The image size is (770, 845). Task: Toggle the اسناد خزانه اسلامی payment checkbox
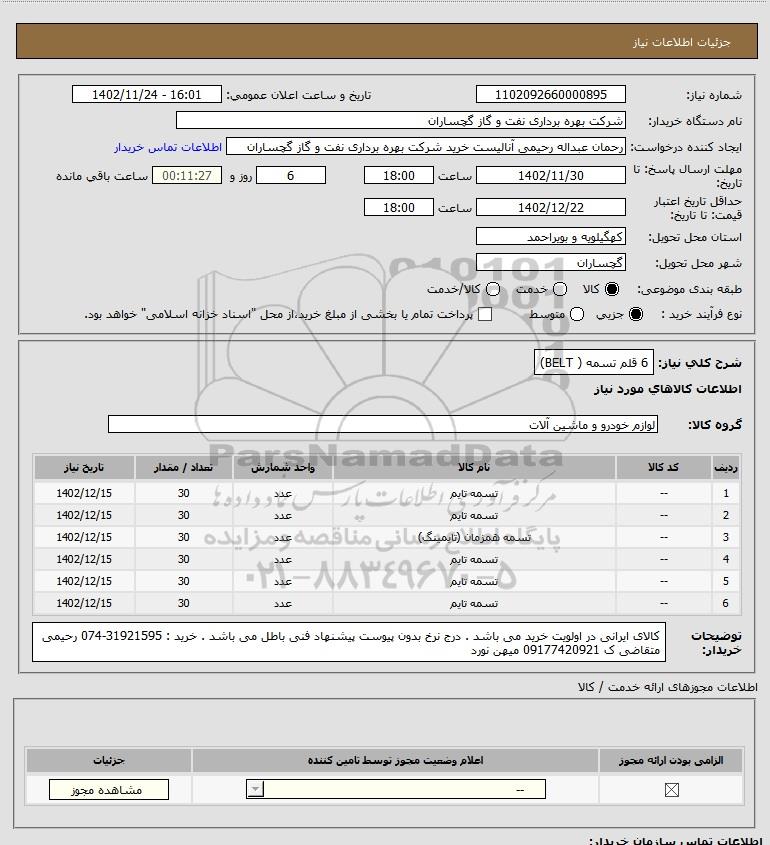[485, 314]
